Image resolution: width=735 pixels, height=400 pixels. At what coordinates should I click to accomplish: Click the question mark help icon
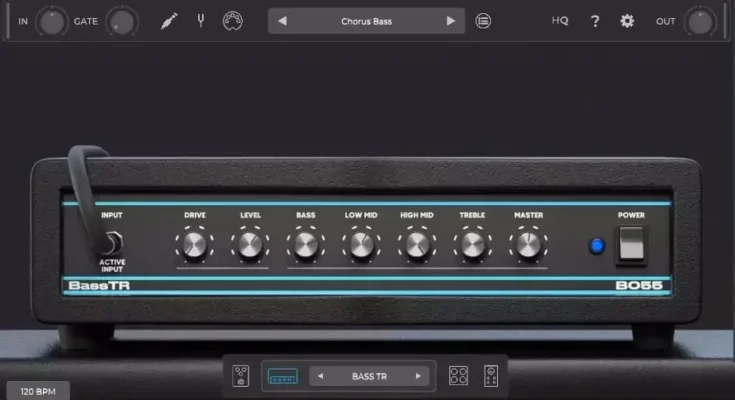pos(595,21)
